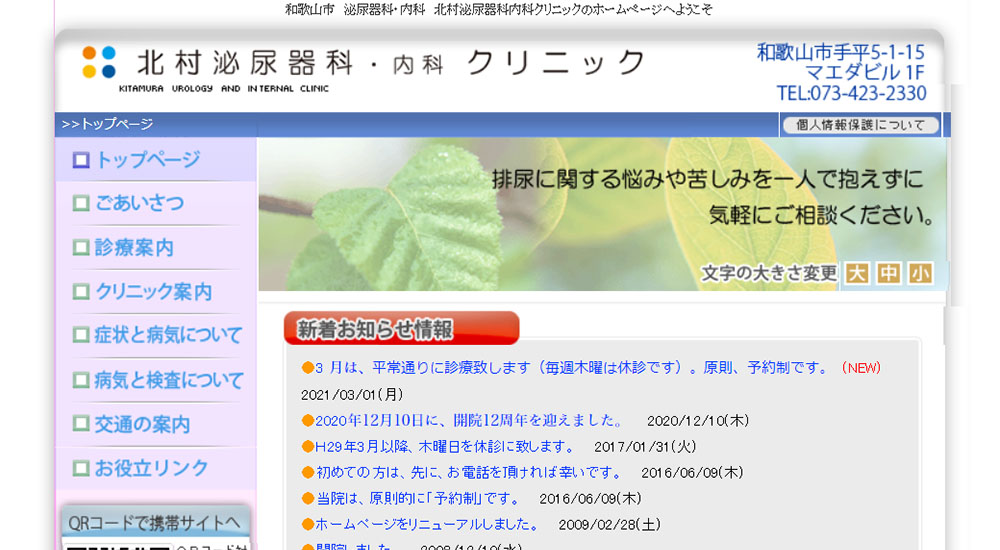Open the 病気と検査について menu item

[156, 380]
